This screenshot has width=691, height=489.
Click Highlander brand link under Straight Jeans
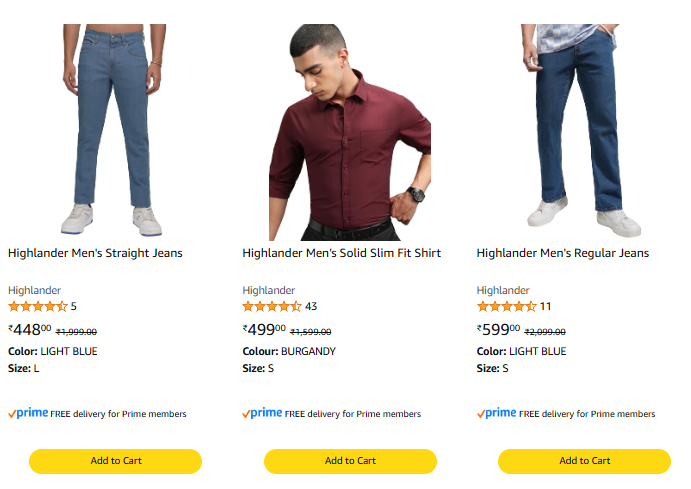point(34,290)
